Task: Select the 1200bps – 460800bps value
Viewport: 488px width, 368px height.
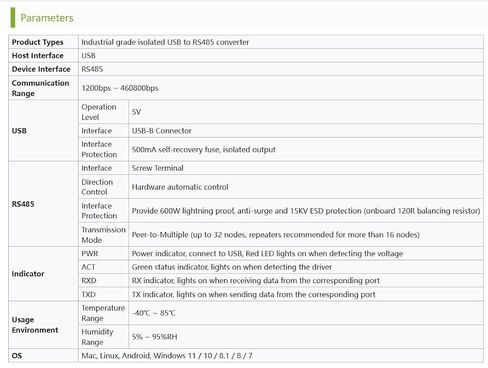Action: [x=120, y=88]
